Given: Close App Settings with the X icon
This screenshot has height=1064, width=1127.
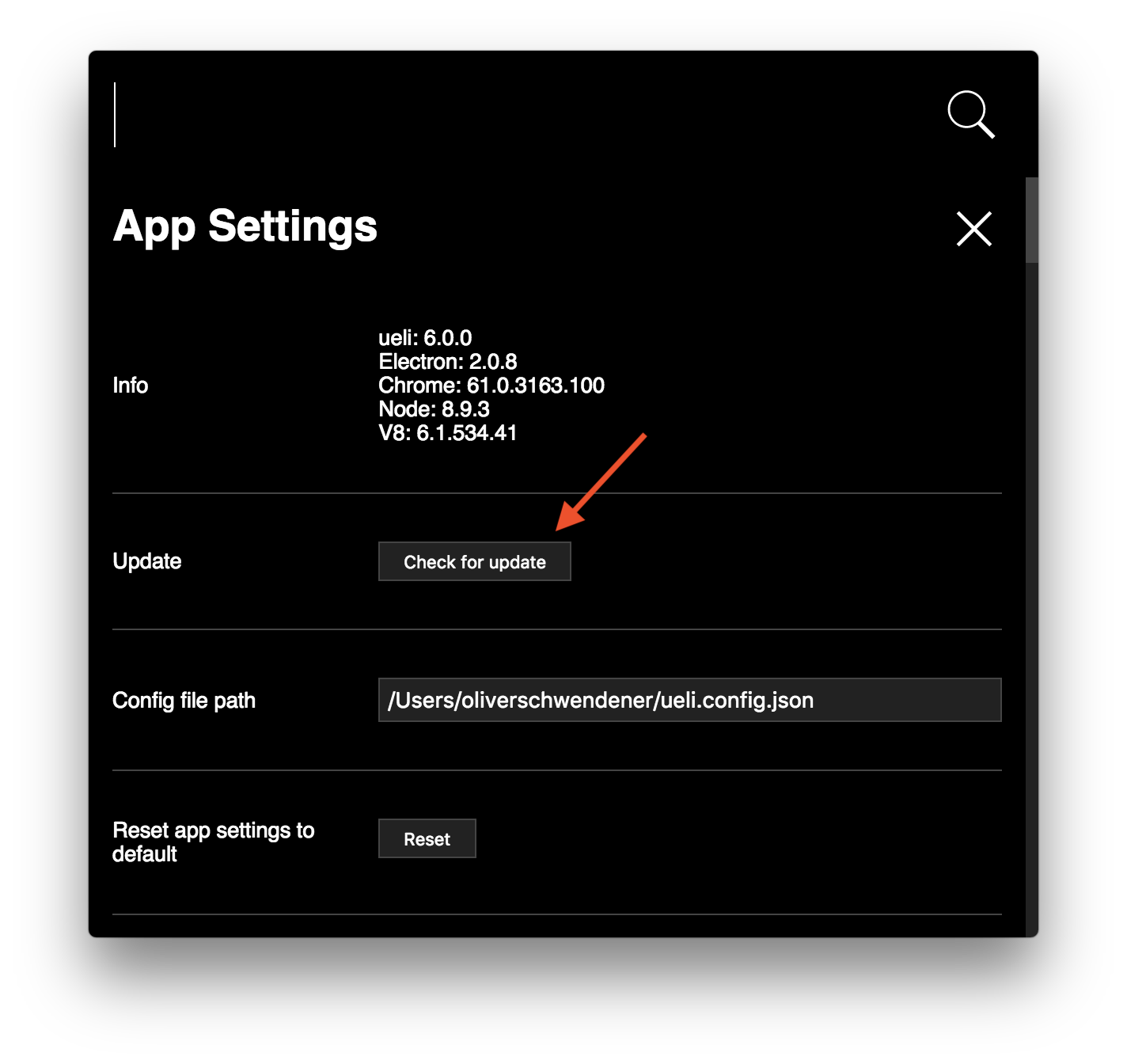Looking at the screenshot, I should 973,229.
